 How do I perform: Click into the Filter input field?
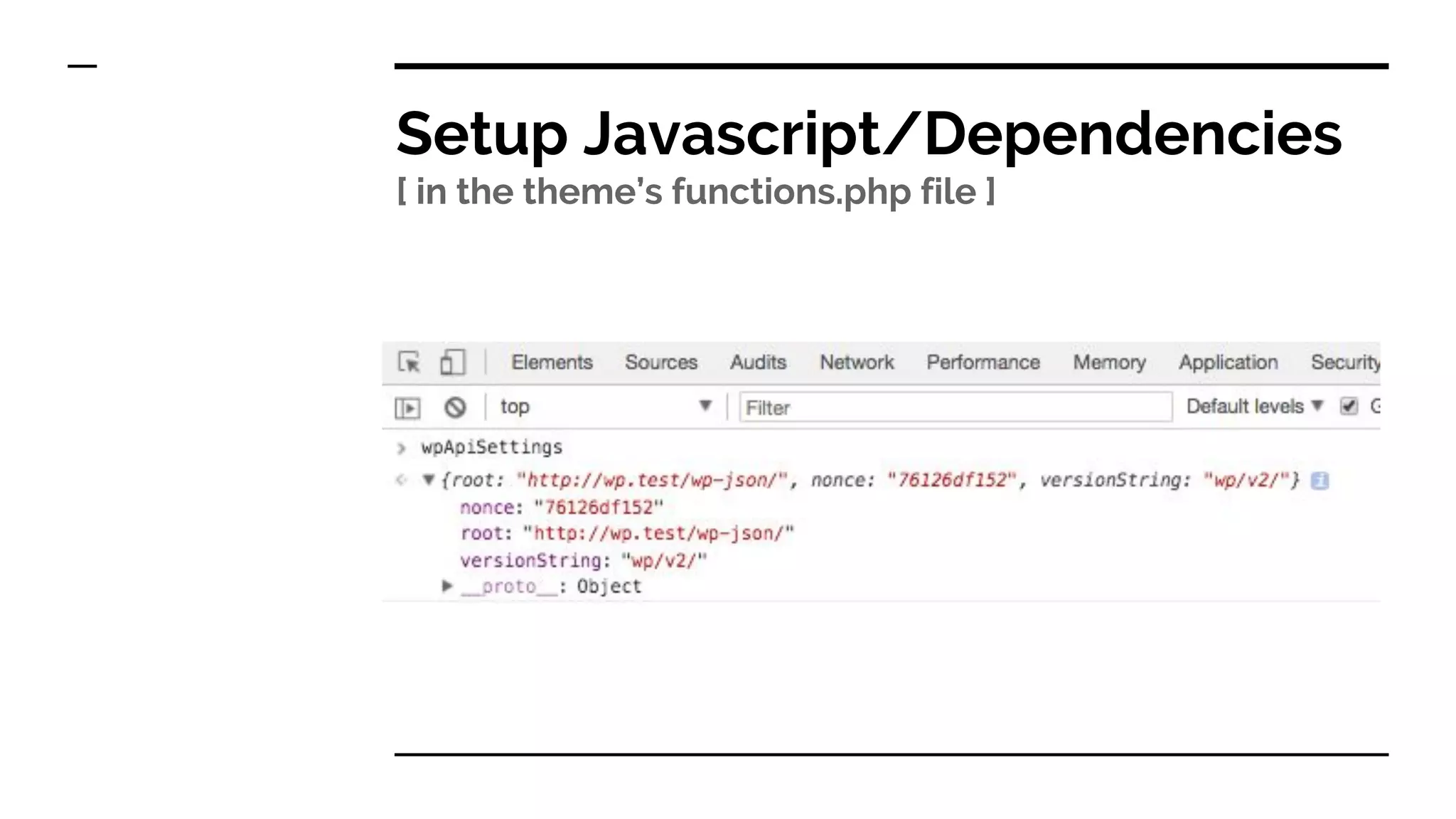[955, 407]
